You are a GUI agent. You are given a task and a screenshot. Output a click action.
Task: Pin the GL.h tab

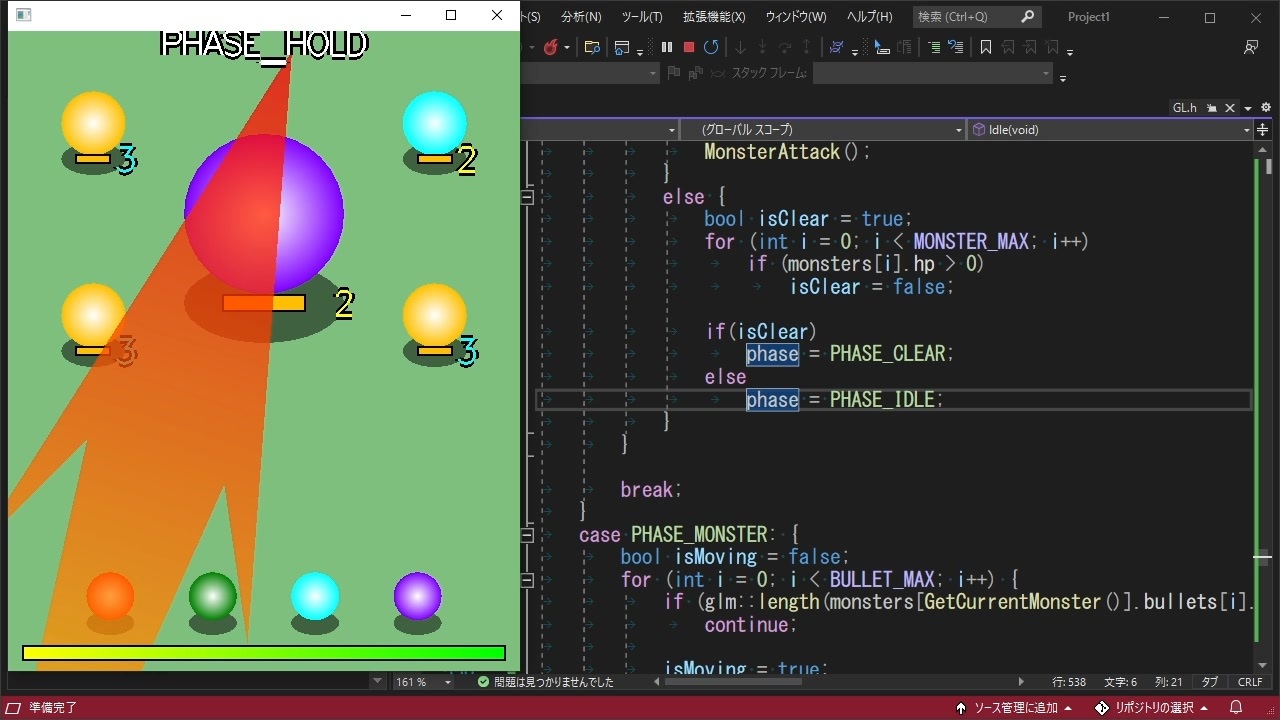pos(1211,108)
